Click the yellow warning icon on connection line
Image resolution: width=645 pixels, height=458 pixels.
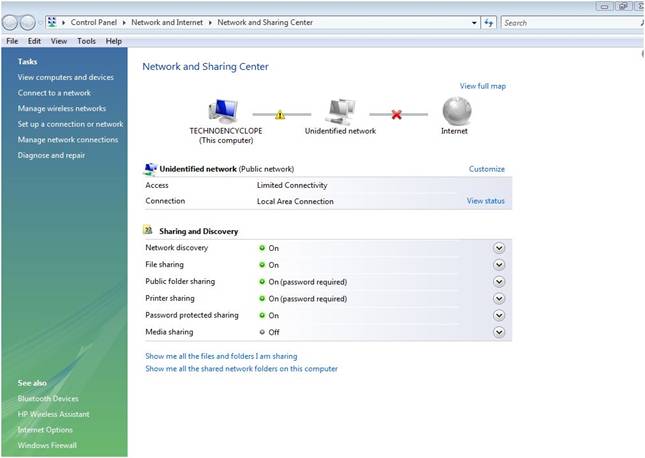click(x=280, y=114)
